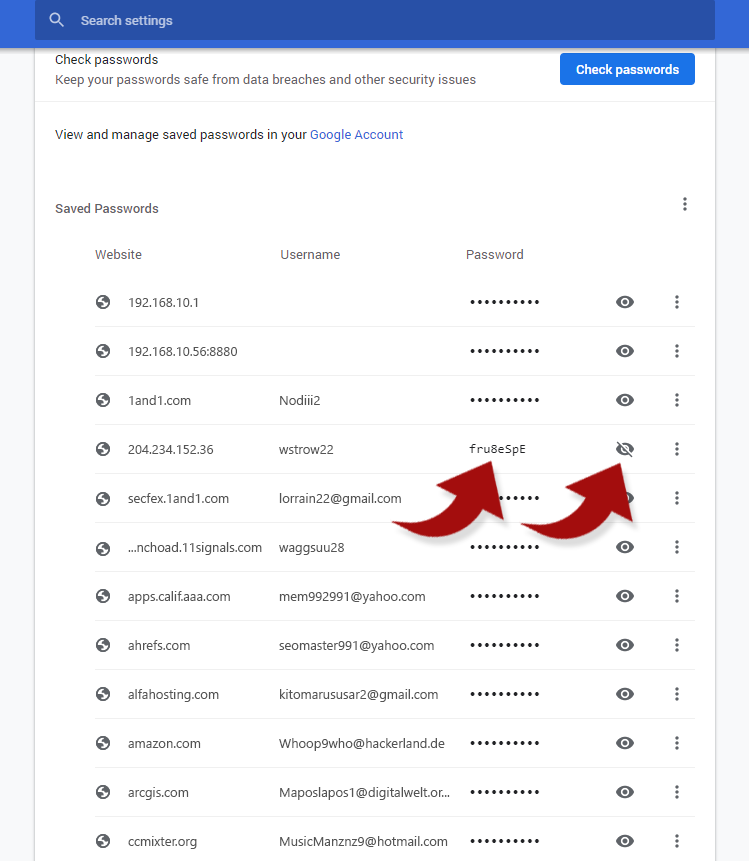Screen dimensions: 749x861
Task: Click globe icon beside arcgis.com
Action: point(103,792)
